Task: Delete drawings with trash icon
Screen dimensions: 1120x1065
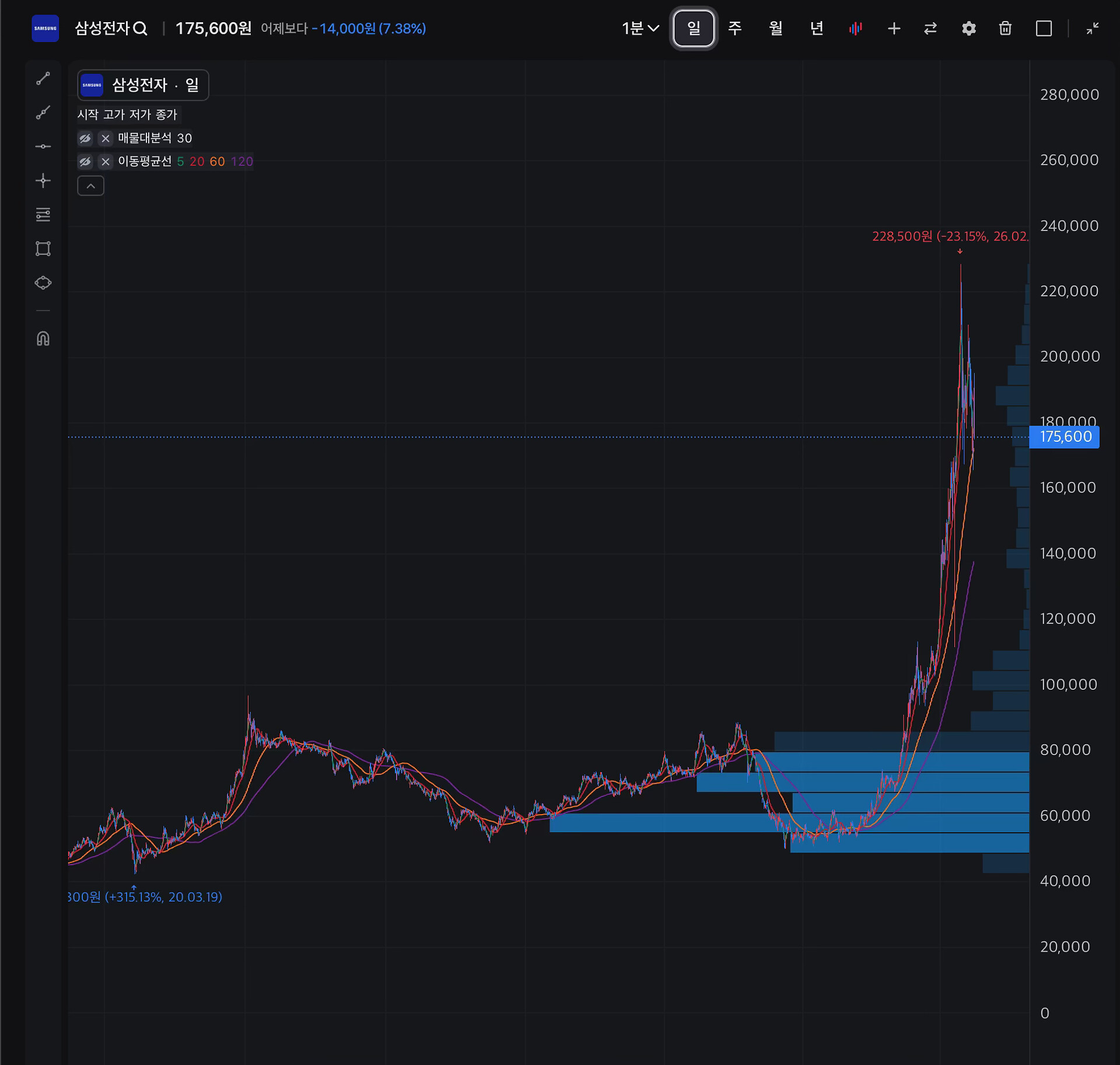Action: click(1005, 29)
